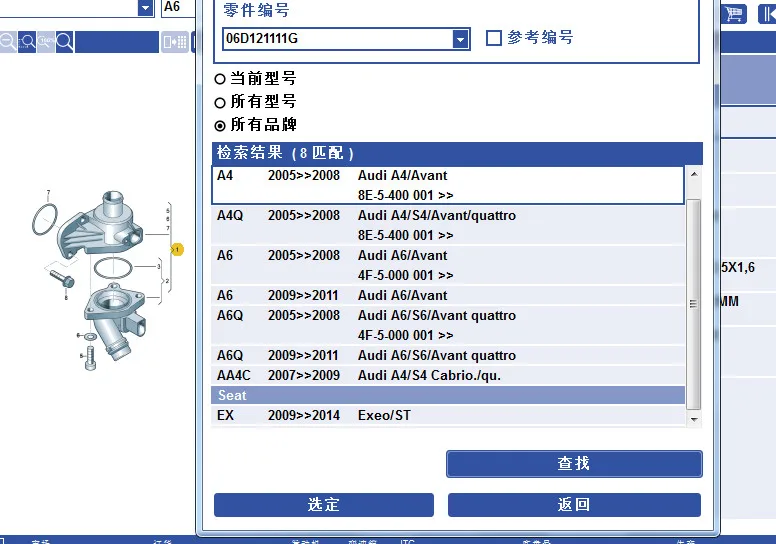
Task: Select the 所有型号 radio button
Action: click(x=220, y=102)
